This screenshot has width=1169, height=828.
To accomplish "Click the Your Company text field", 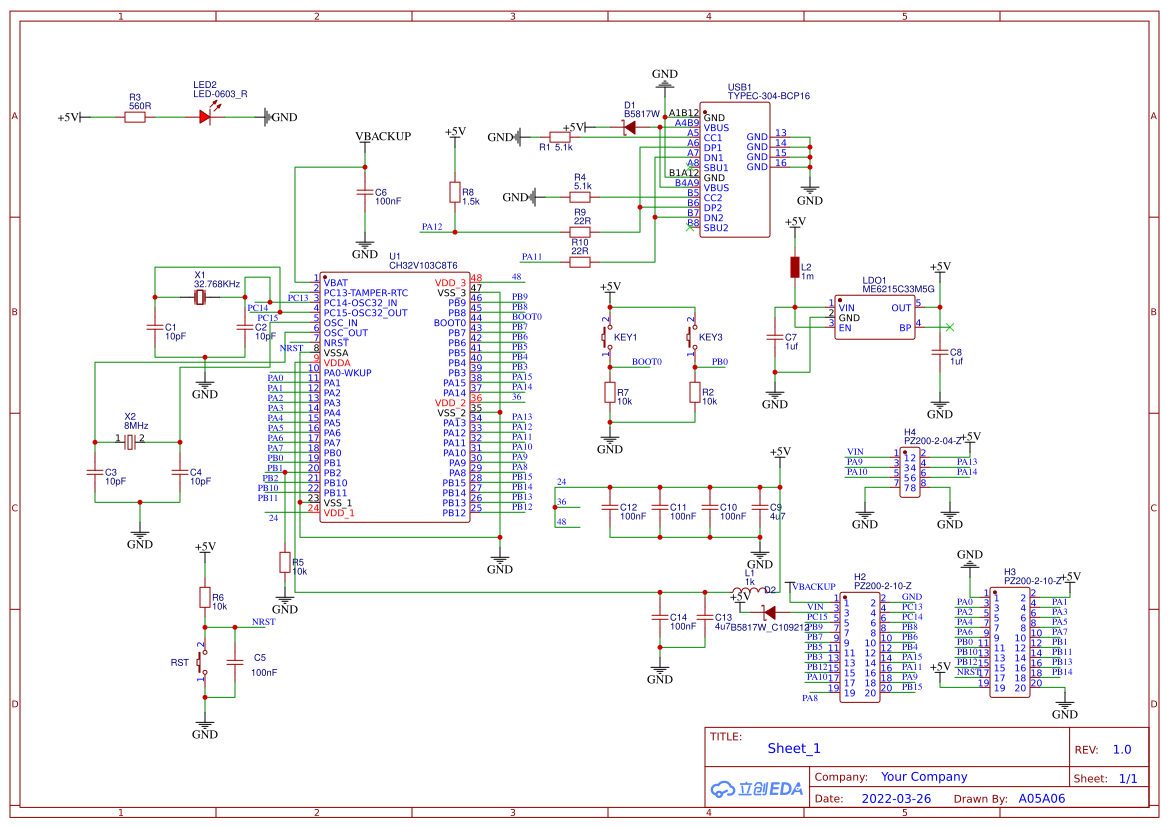I will coord(924,777).
